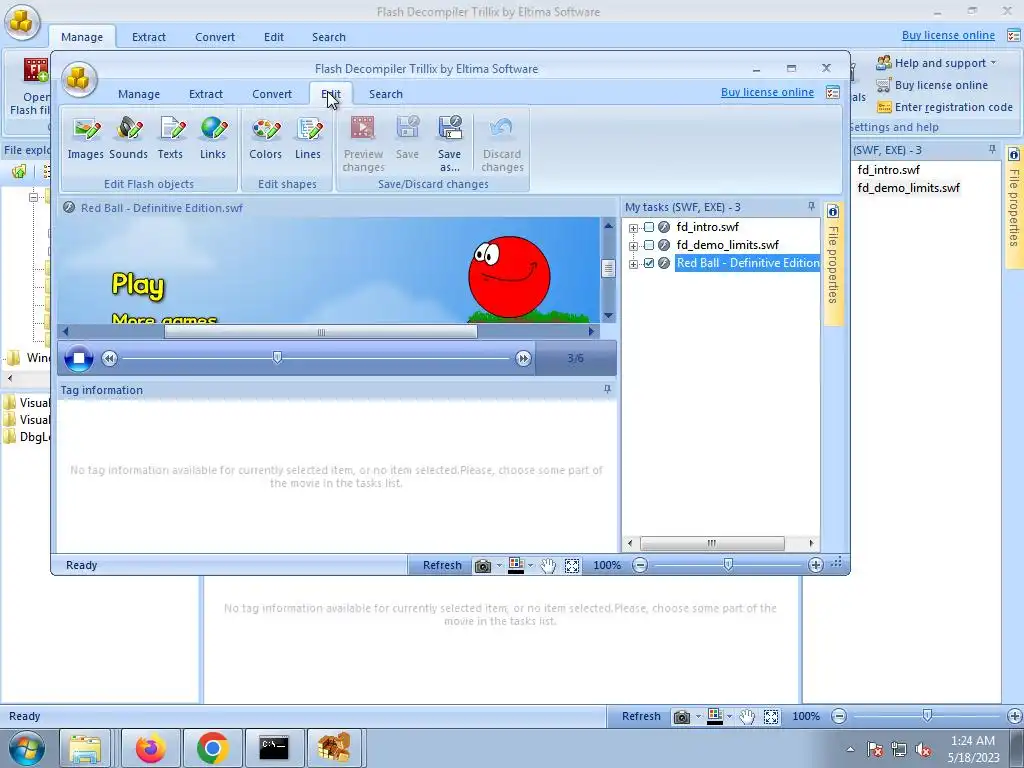Pin the Tag information panel
The width and height of the screenshot is (1024, 768).
click(x=607, y=389)
